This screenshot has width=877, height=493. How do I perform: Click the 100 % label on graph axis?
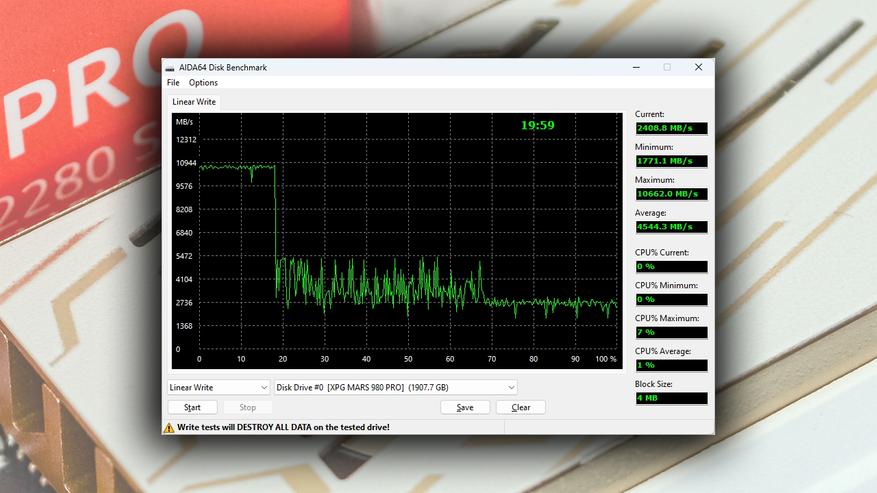pos(606,359)
